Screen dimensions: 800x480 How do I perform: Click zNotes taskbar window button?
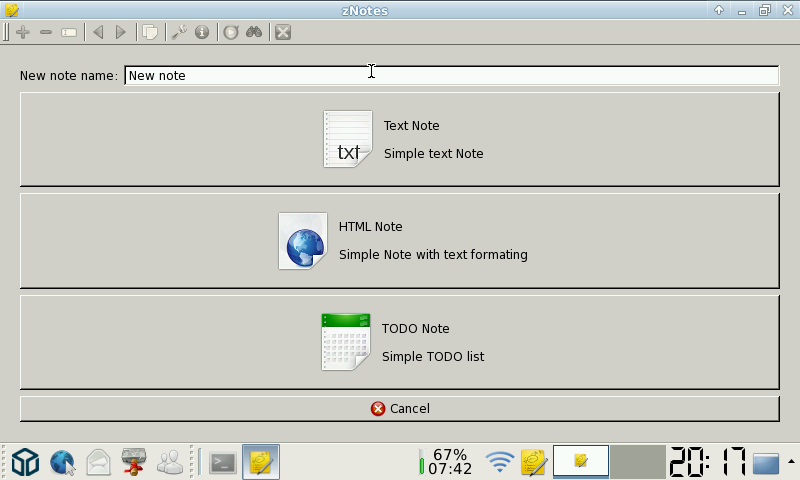pos(261,462)
